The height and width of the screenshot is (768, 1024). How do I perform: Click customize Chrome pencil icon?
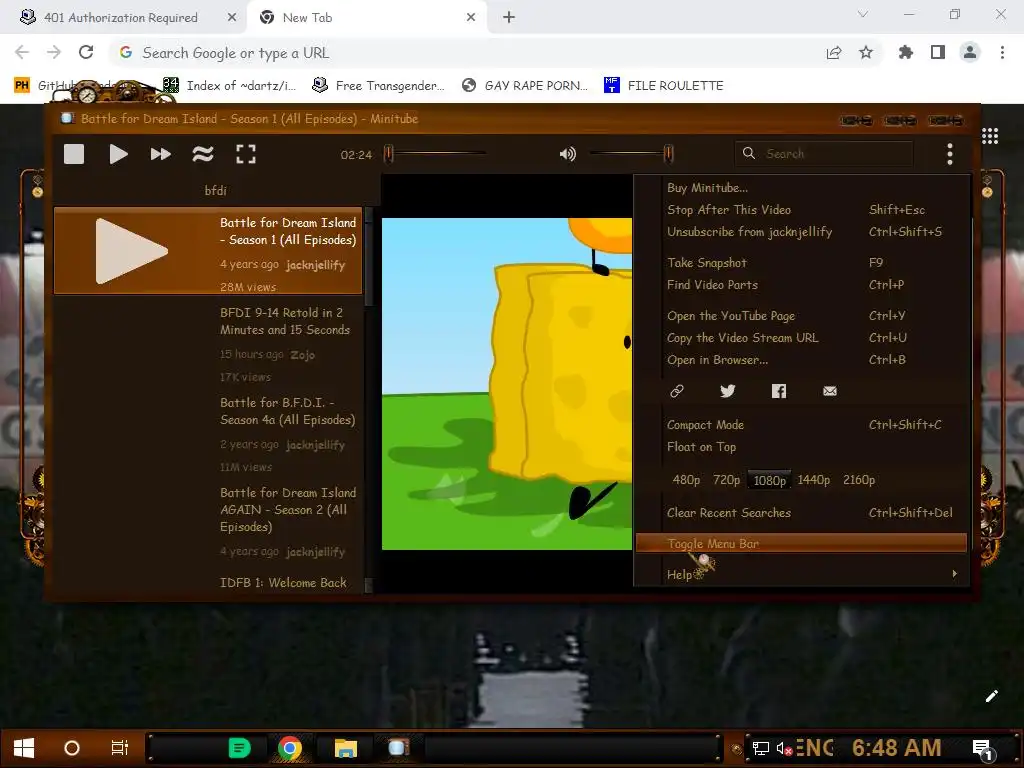coord(991,696)
